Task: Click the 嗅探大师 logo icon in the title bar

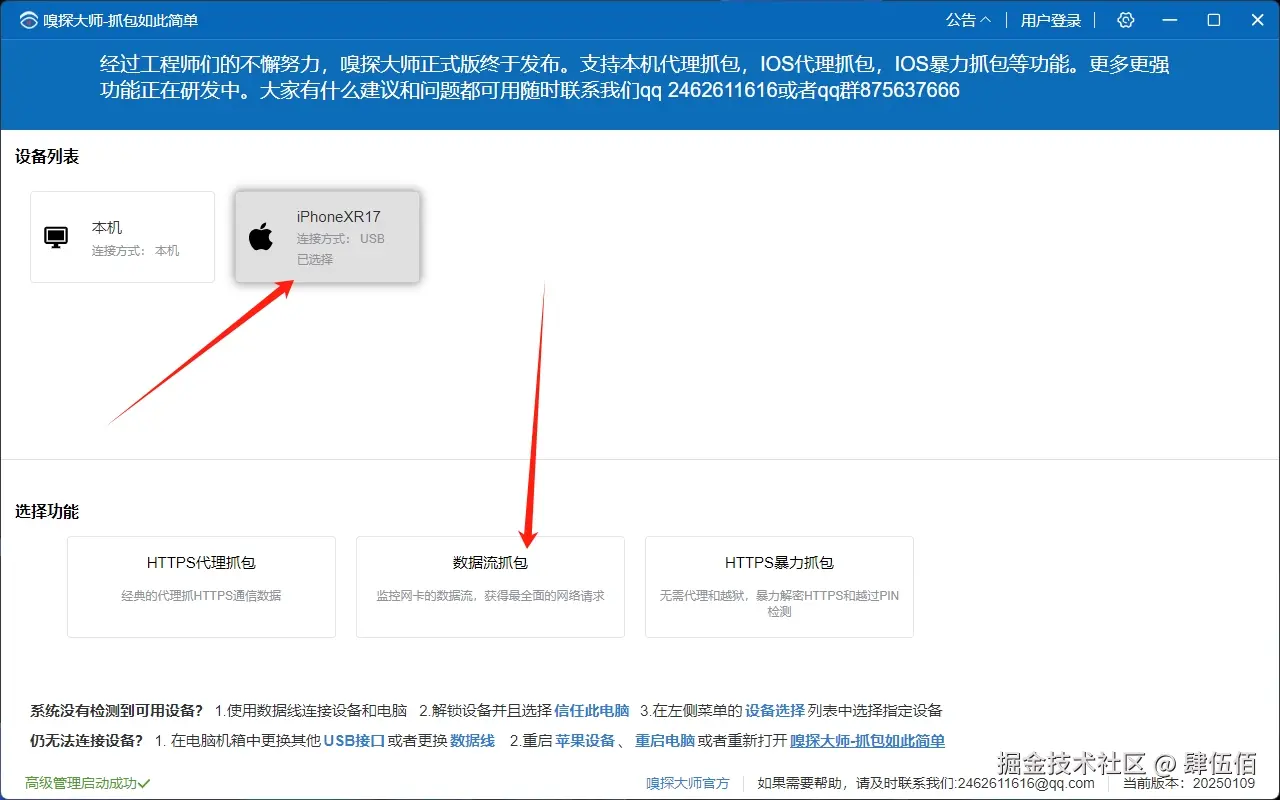Action: [x=27, y=19]
